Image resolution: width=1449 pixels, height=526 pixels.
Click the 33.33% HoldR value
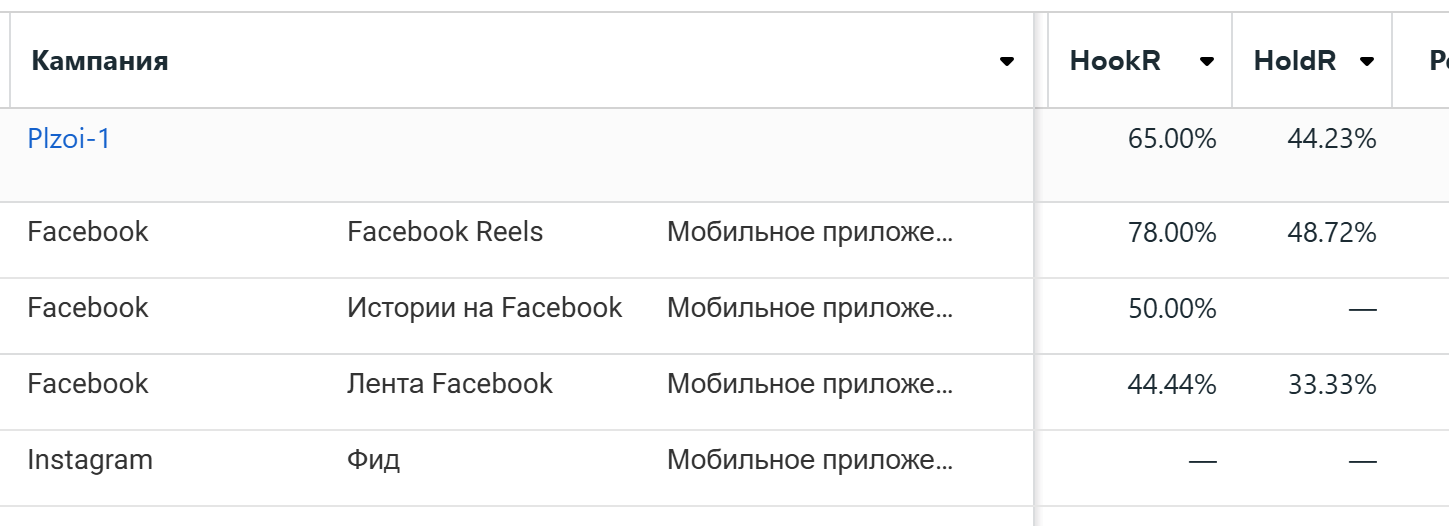tap(1332, 385)
